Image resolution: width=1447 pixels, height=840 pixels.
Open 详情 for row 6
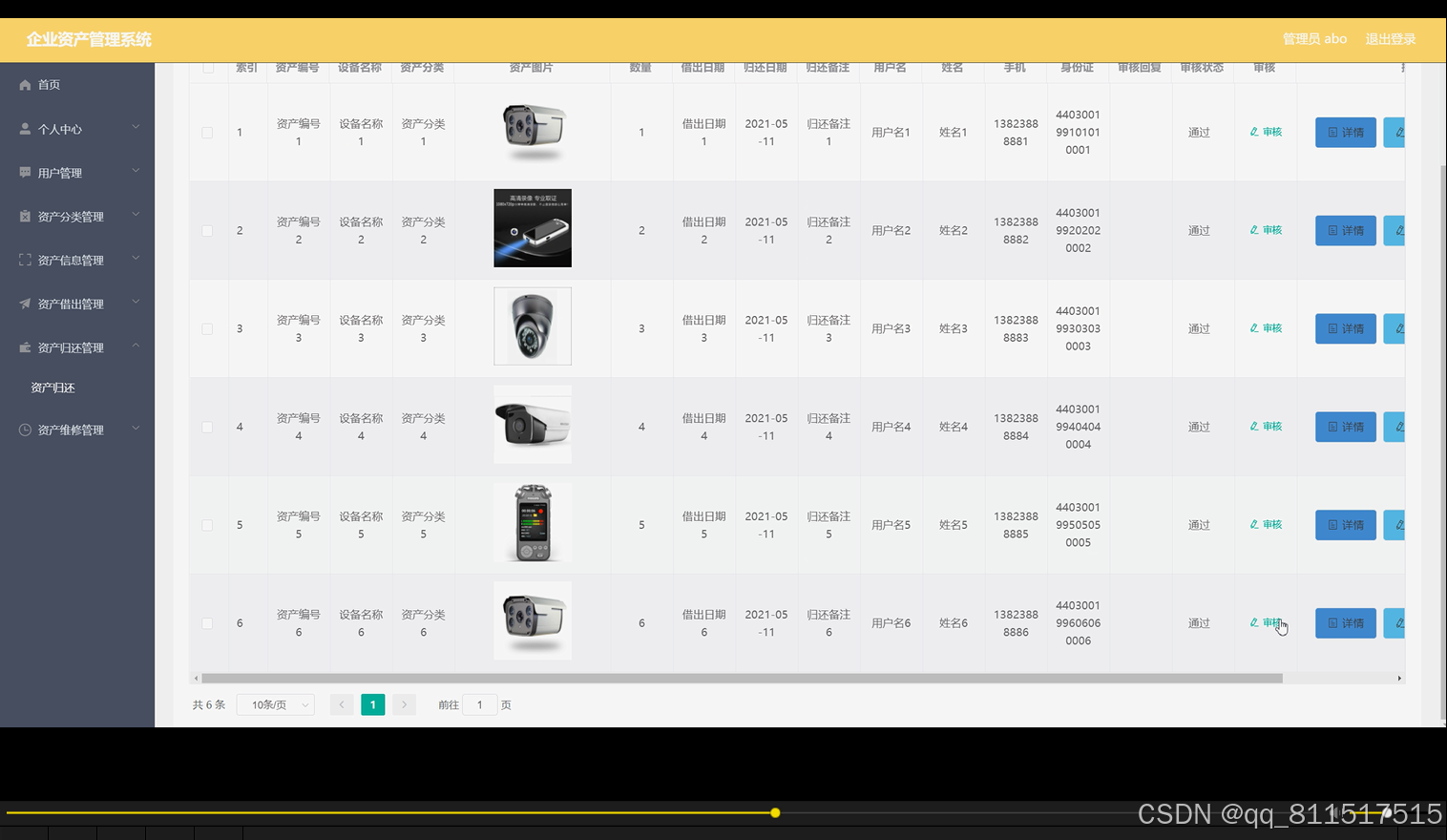(1346, 623)
